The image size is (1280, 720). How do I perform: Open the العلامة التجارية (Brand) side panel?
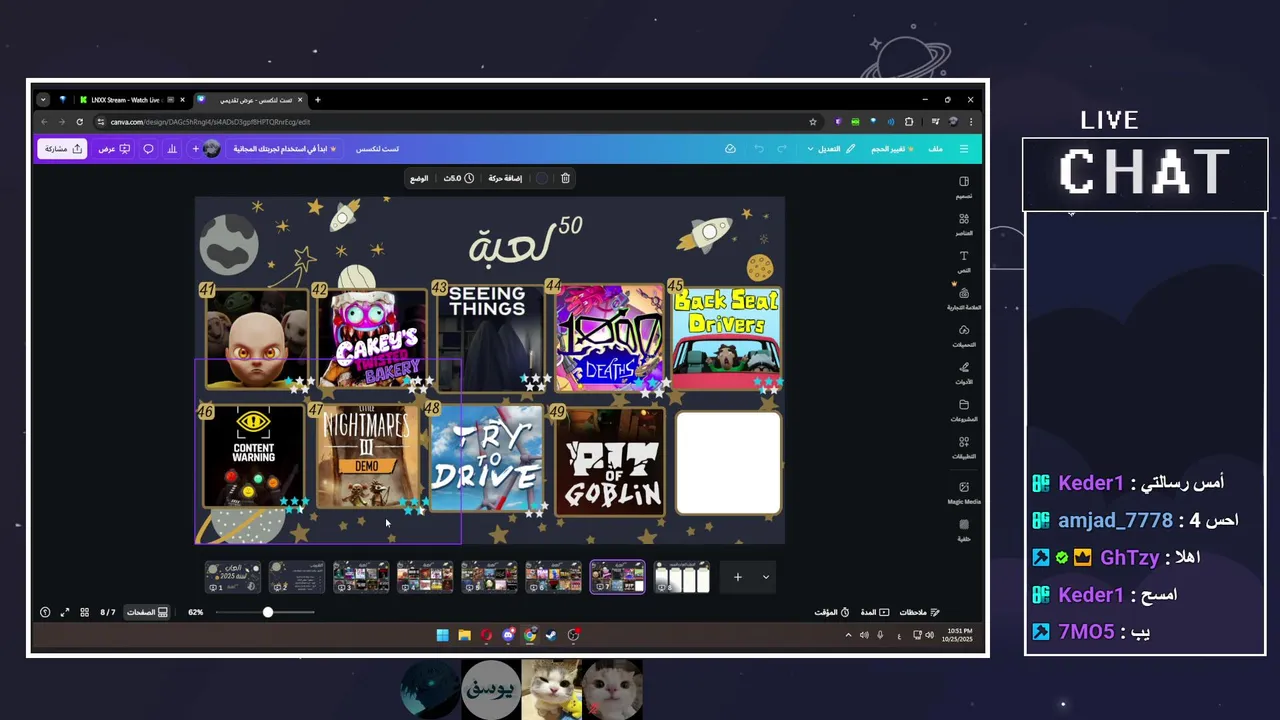(x=964, y=298)
